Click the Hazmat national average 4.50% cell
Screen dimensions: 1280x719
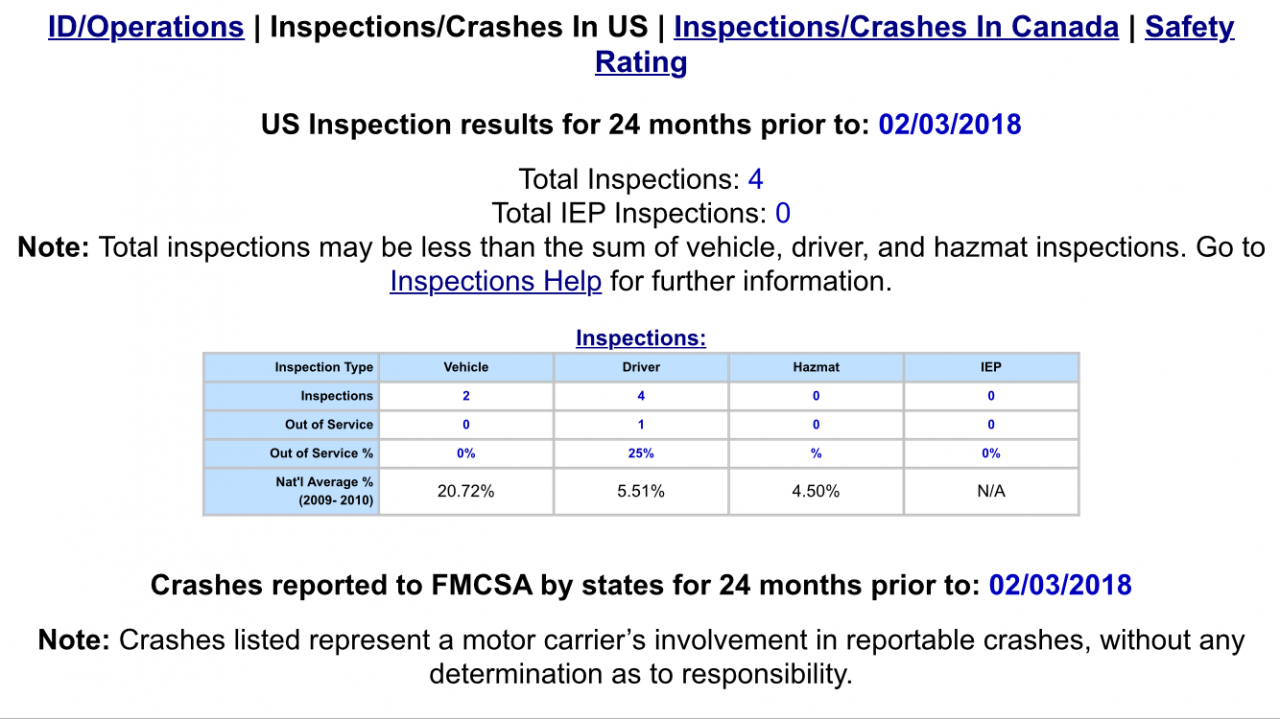pos(816,491)
